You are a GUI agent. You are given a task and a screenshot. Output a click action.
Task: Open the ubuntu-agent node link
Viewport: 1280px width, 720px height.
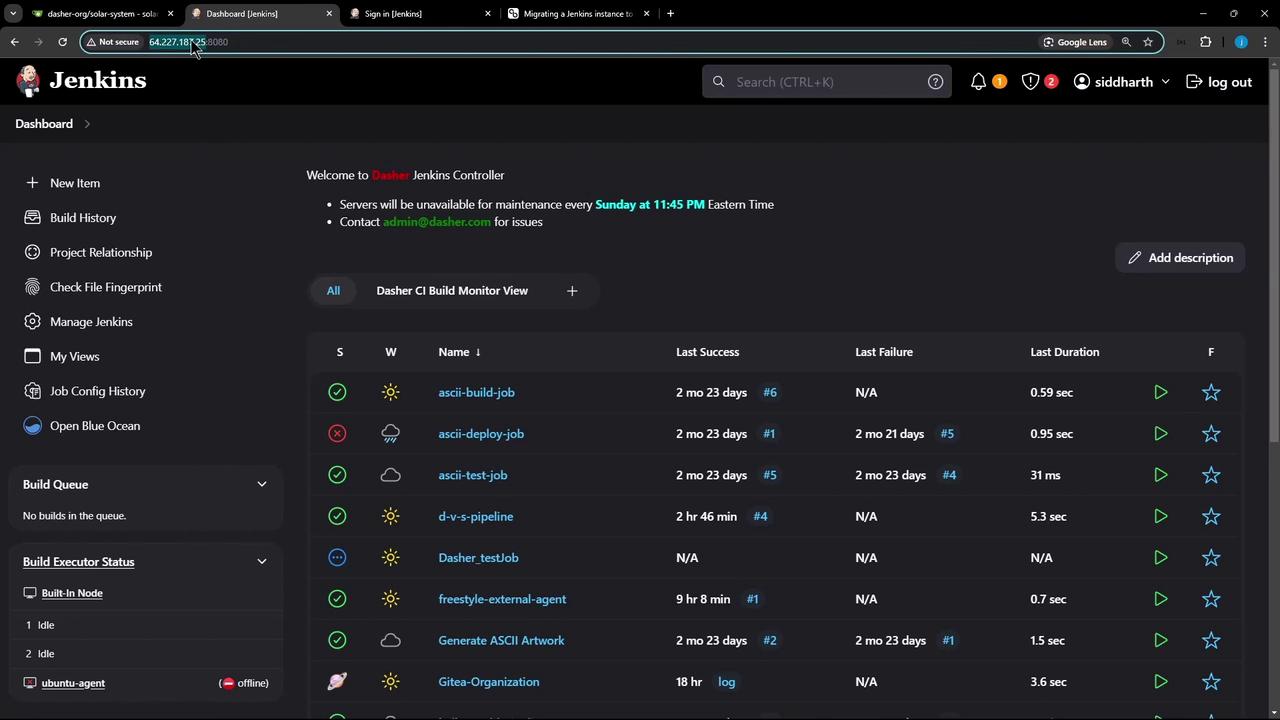click(73, 683)
